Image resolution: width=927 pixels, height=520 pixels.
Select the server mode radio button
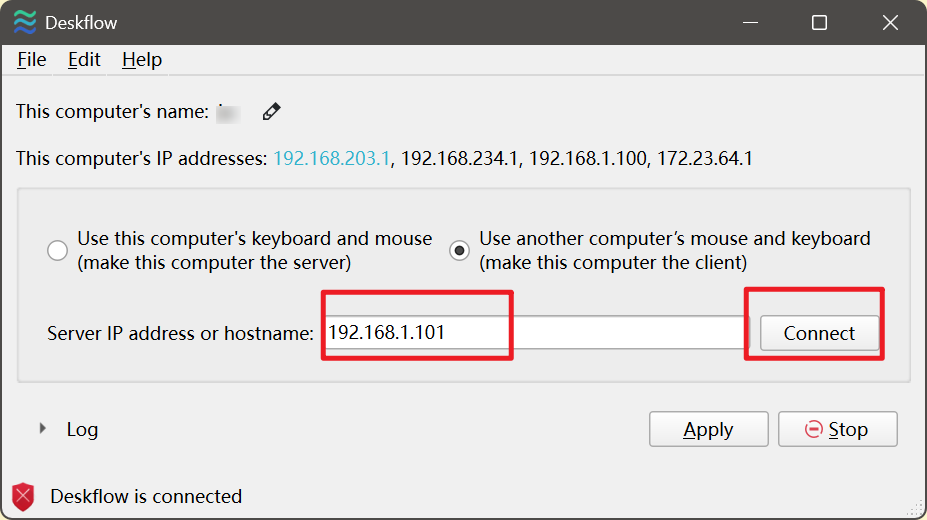coord(57,251)
